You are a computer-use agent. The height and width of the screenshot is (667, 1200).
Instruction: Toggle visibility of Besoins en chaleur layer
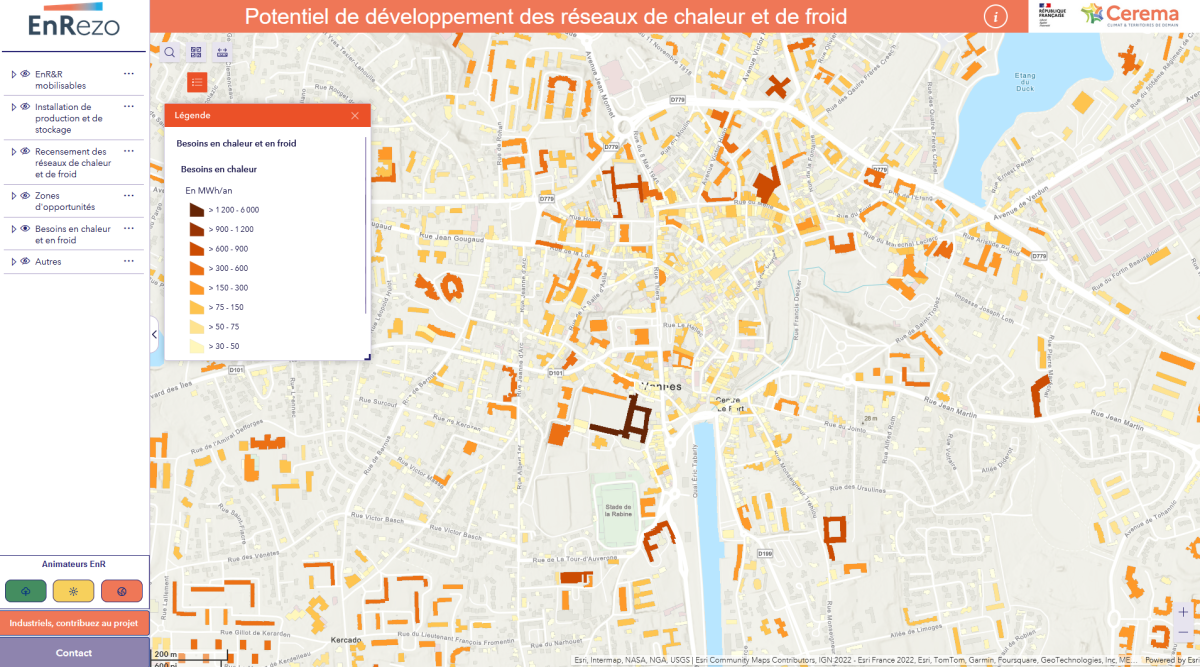pyautogui.click(x=25, y=229)
